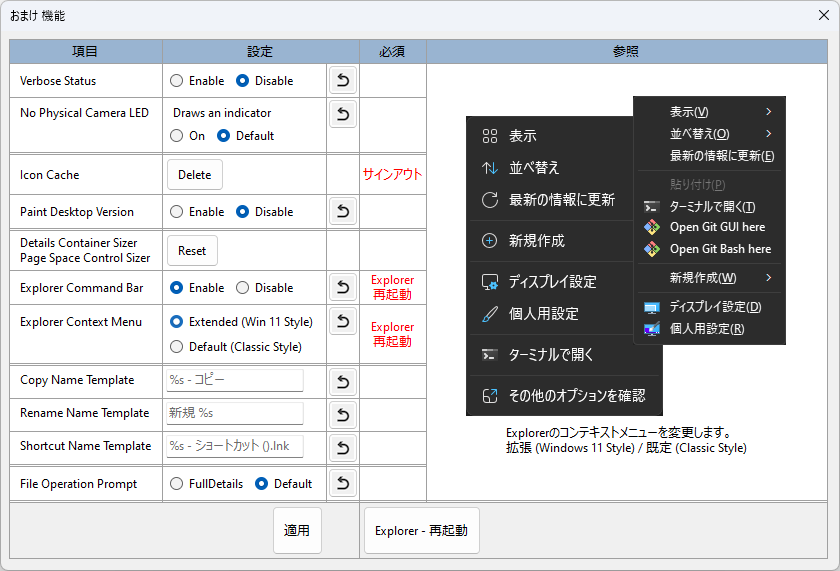The width and height of the screenshot is (840, 571).
Task: Click the Copy Name Template text field
Action: coord(234,381)
